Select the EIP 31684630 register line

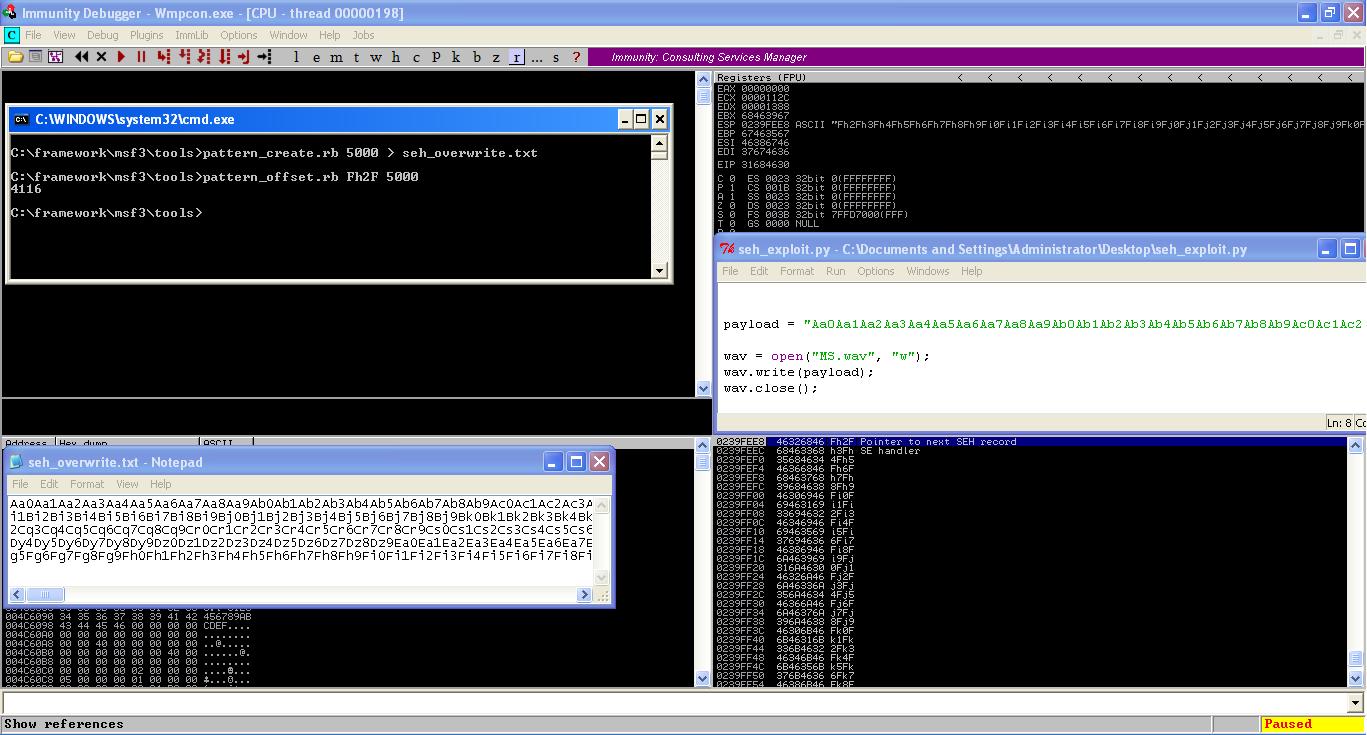[x=753, y=164]
